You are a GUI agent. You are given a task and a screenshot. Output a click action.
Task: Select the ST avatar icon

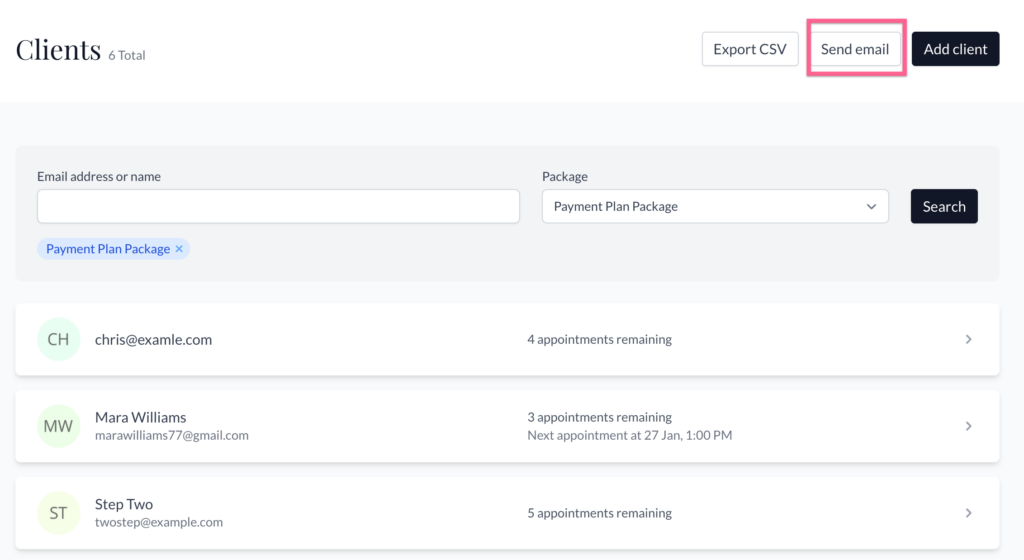click(58, 513)
